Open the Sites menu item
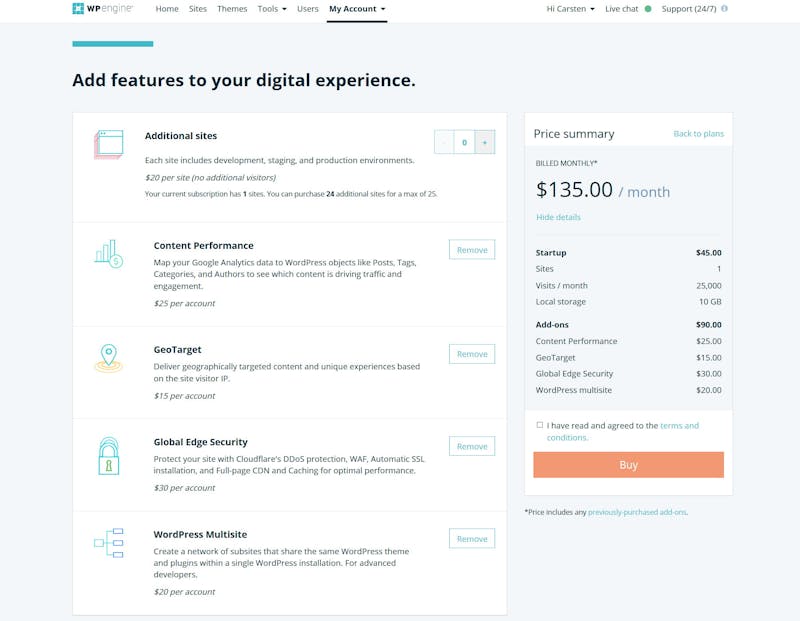The height and width of the screenshot is (621, 800). [197, 9]
